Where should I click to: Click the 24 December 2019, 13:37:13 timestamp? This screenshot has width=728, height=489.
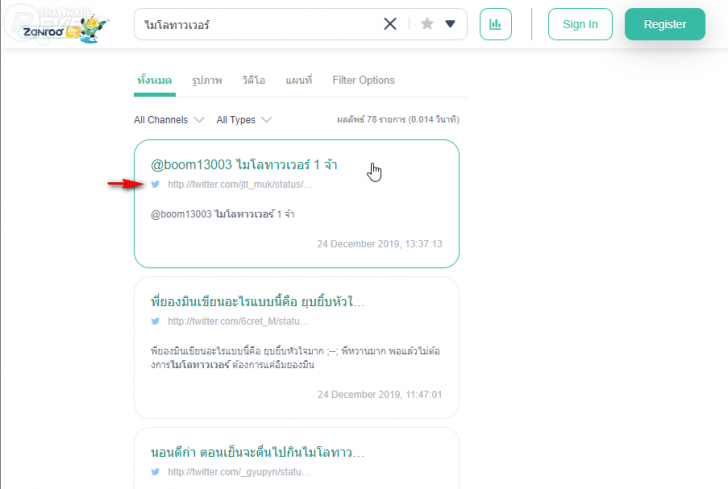tap(379, 244)
